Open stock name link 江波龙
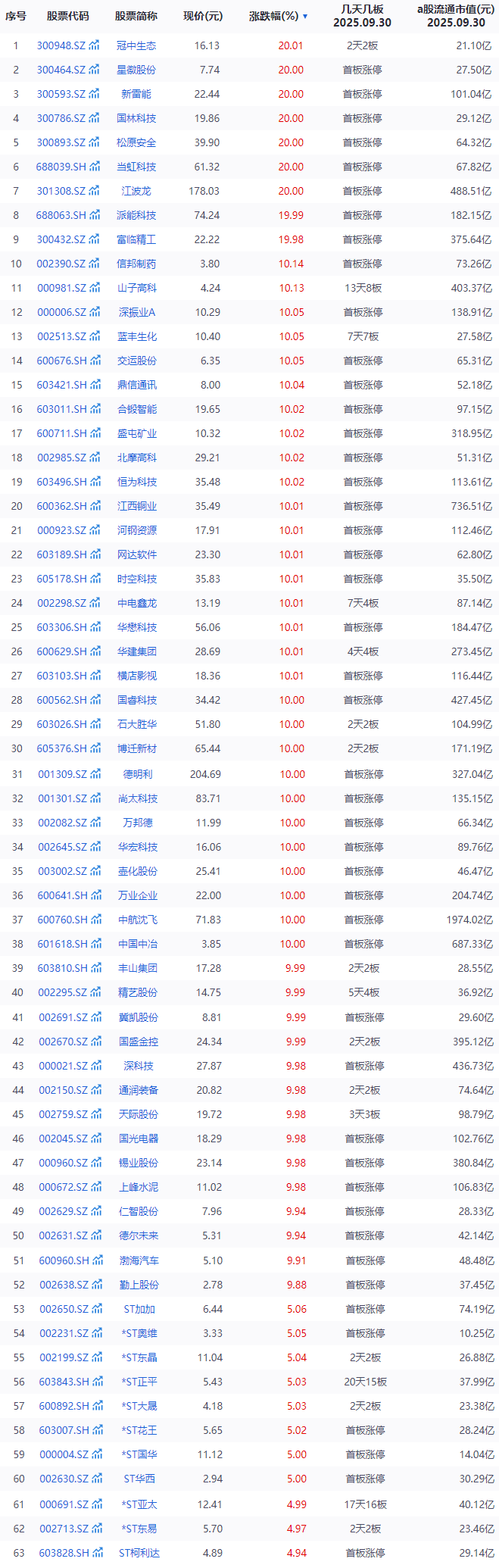This screenshot has width=499, height=1568. click(x=136, y=191)
